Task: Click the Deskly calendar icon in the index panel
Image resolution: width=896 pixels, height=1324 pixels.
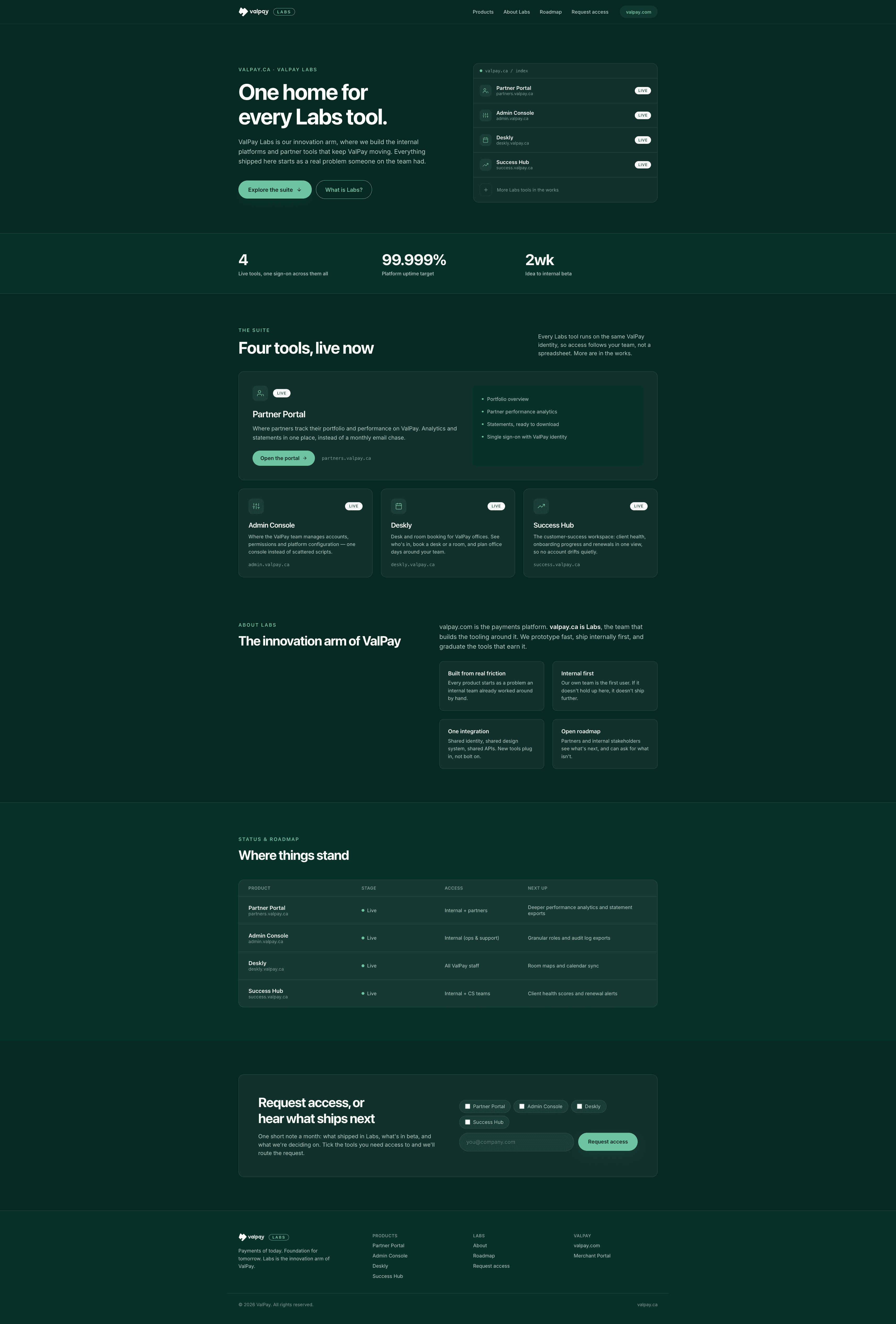Action: point(485,140)
